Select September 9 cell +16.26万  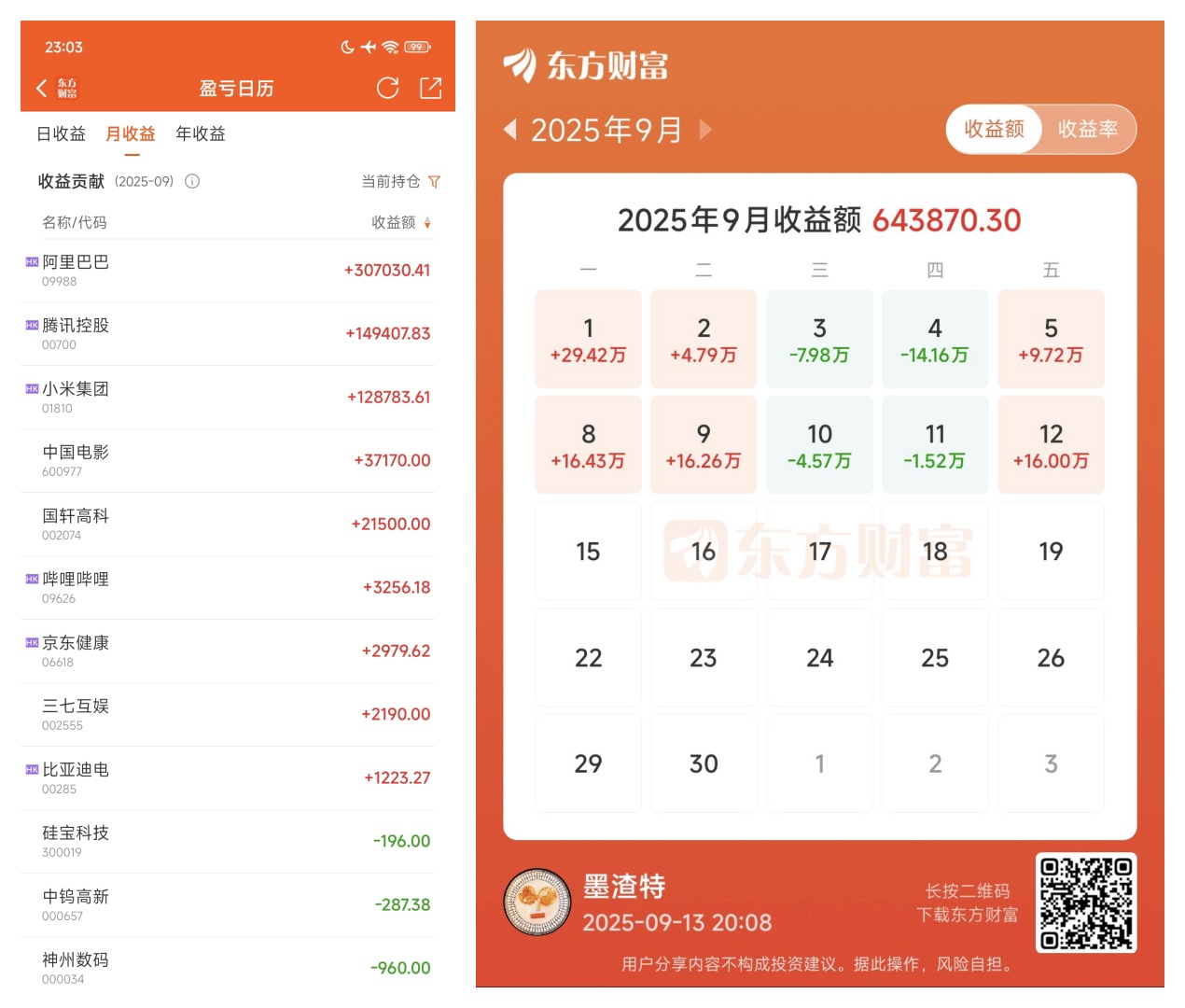tap(704, 445)
